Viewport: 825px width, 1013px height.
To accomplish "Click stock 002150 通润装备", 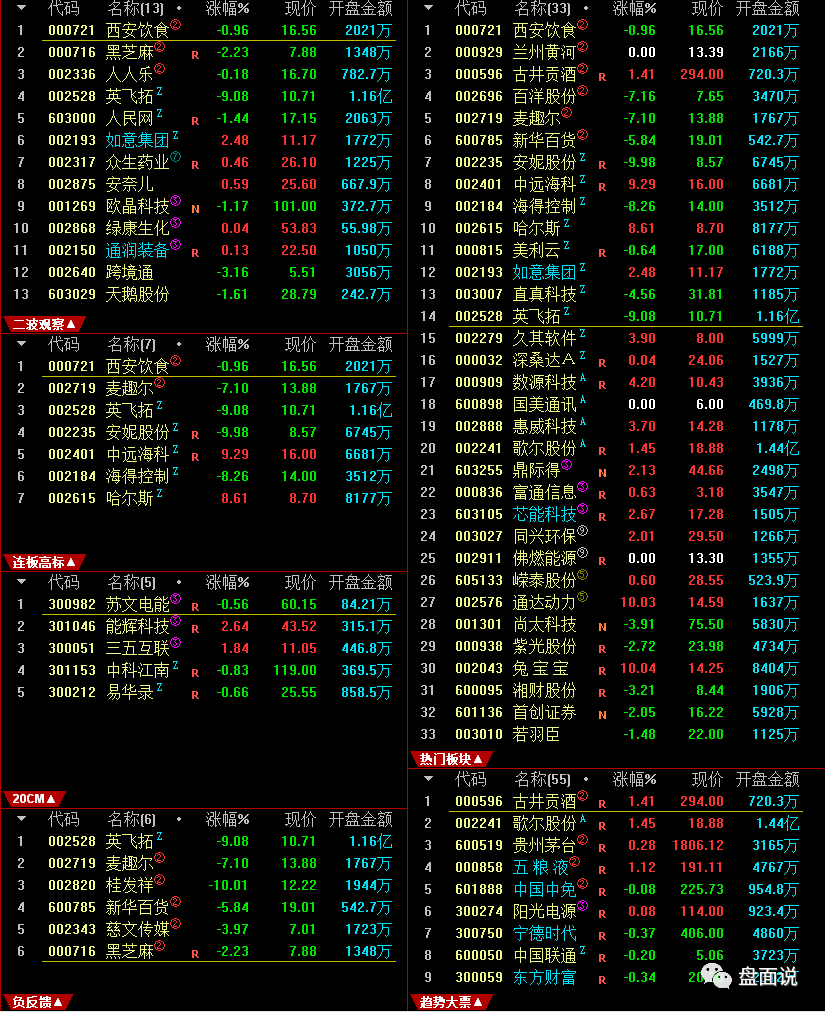I will pyautogui.click(x=204, y=250).
